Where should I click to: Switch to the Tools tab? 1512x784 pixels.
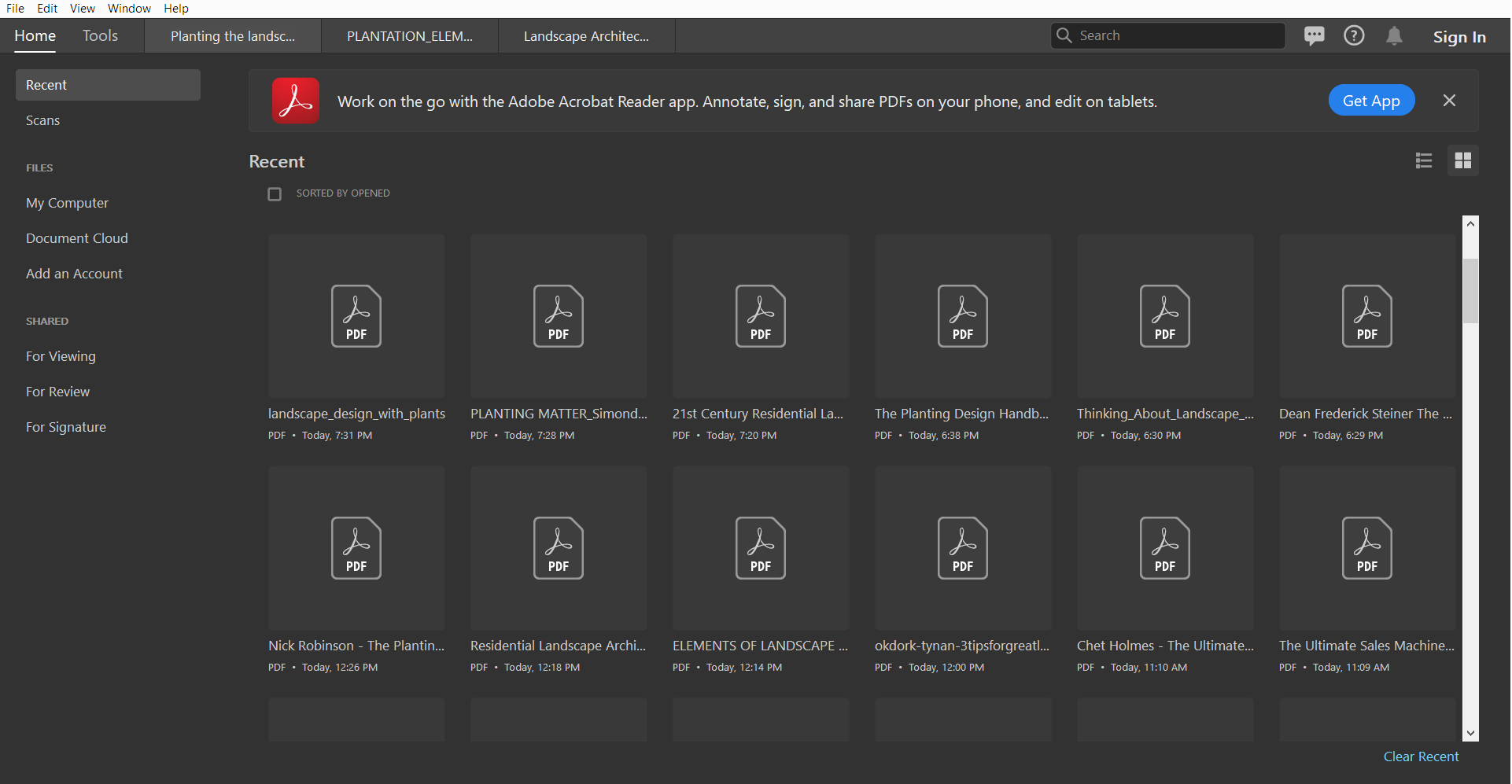(x=100, y=35)
